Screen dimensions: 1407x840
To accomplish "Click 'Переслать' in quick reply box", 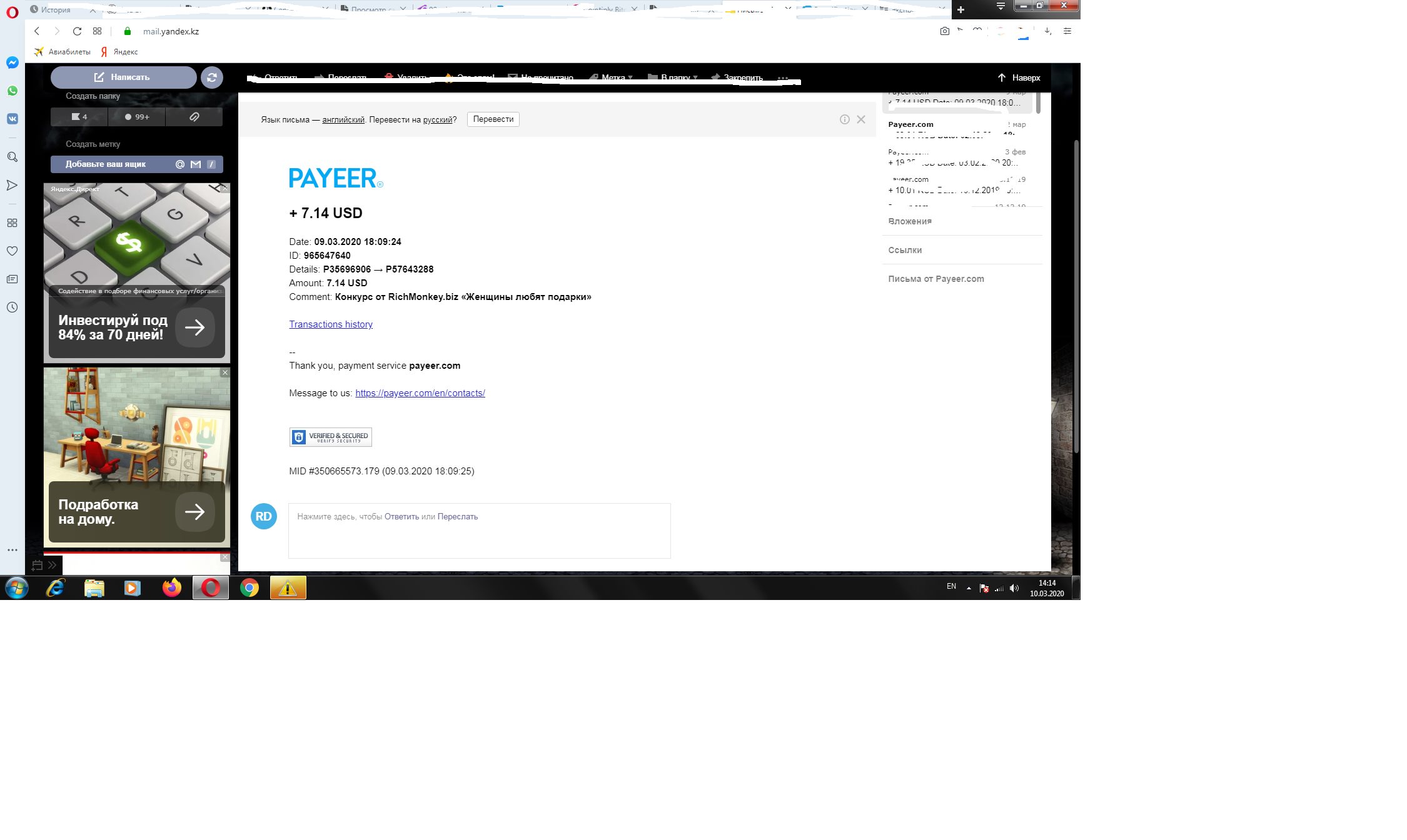I will (458, 517).
